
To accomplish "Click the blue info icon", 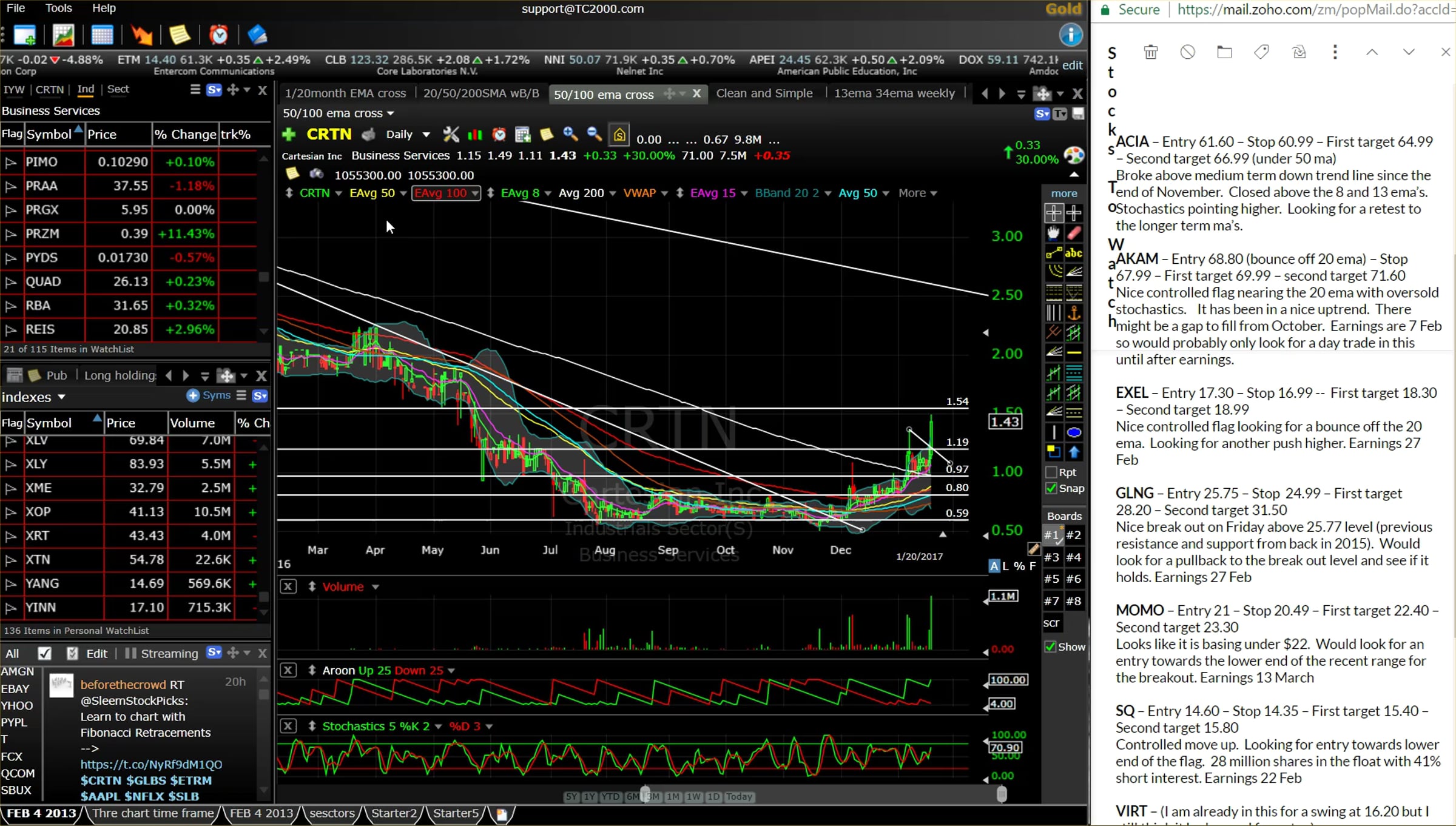I will [x=1071, y=35].
